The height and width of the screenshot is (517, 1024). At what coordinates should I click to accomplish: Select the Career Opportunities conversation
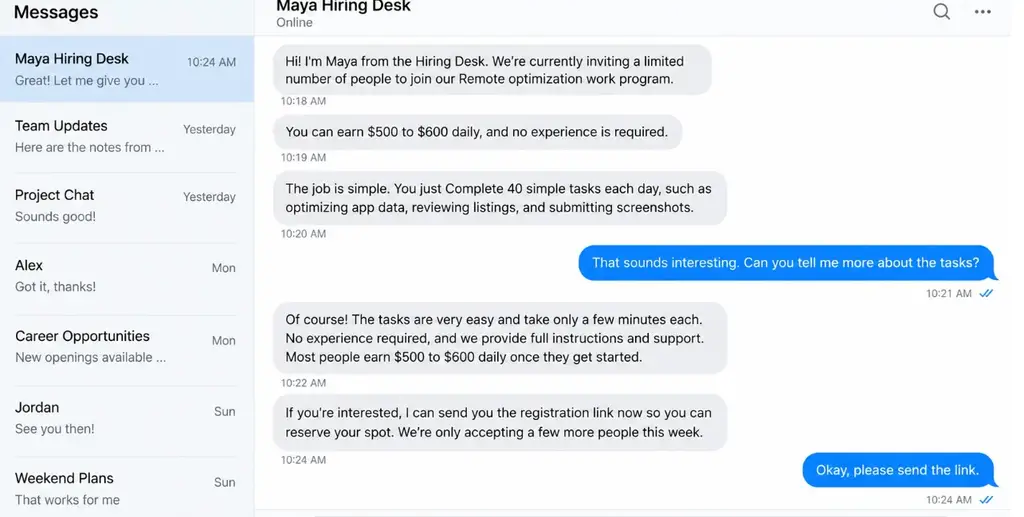pos(127,347)
